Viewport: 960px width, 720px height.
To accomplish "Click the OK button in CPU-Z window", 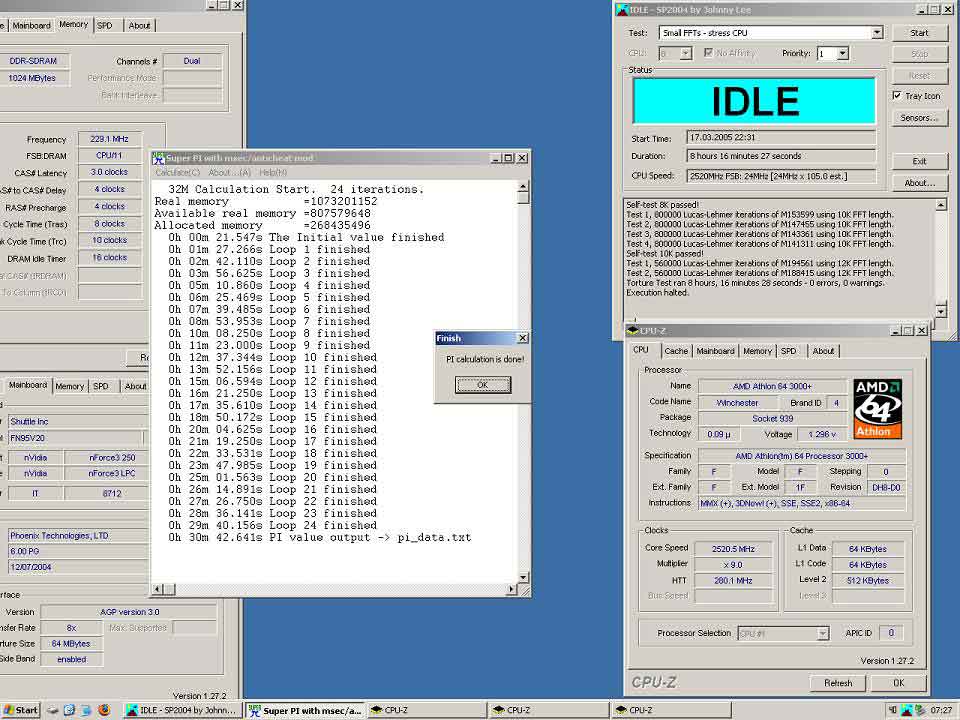I will pos(898,683).
